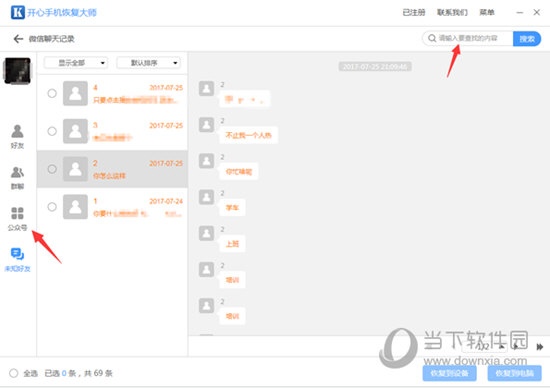
Task: Click the 上班 message bubble
Action: point(232,244)
